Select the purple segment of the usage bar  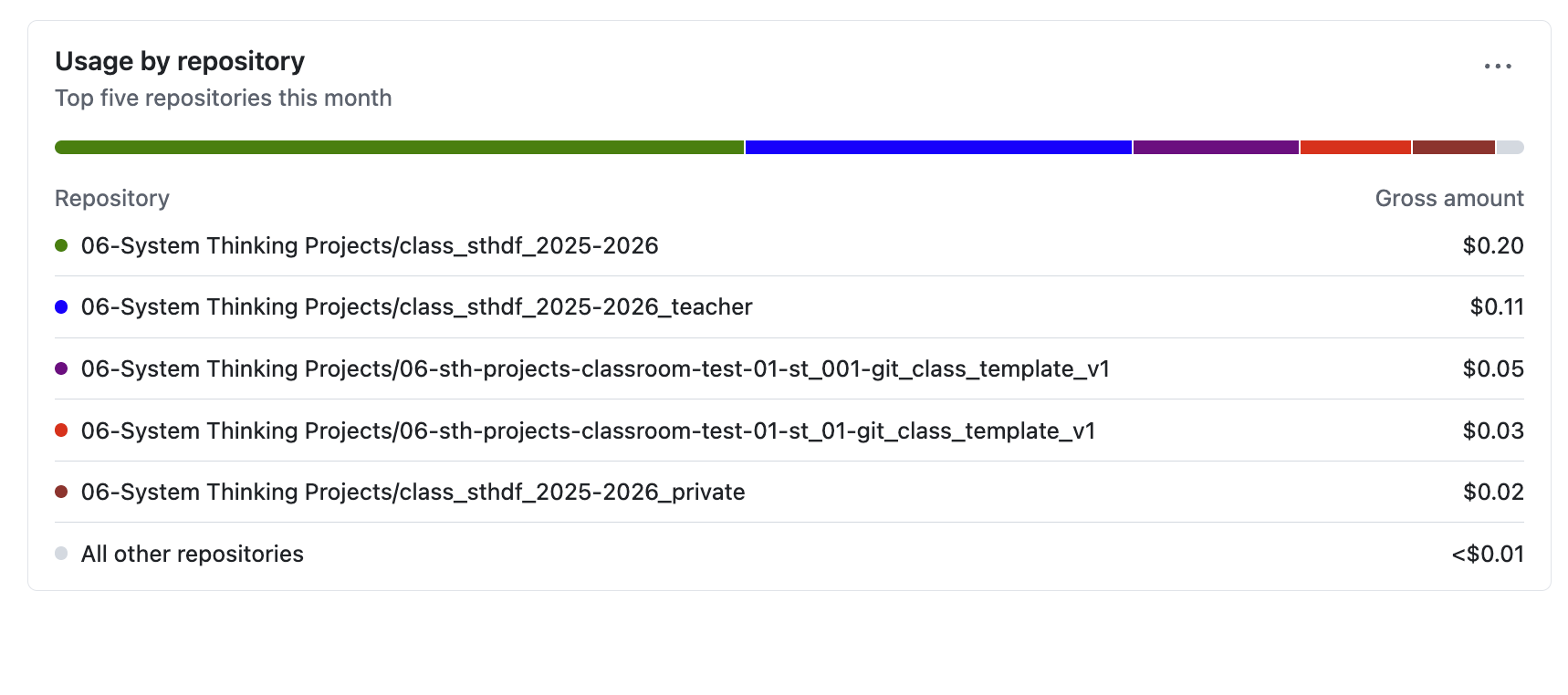(1216, 148)
